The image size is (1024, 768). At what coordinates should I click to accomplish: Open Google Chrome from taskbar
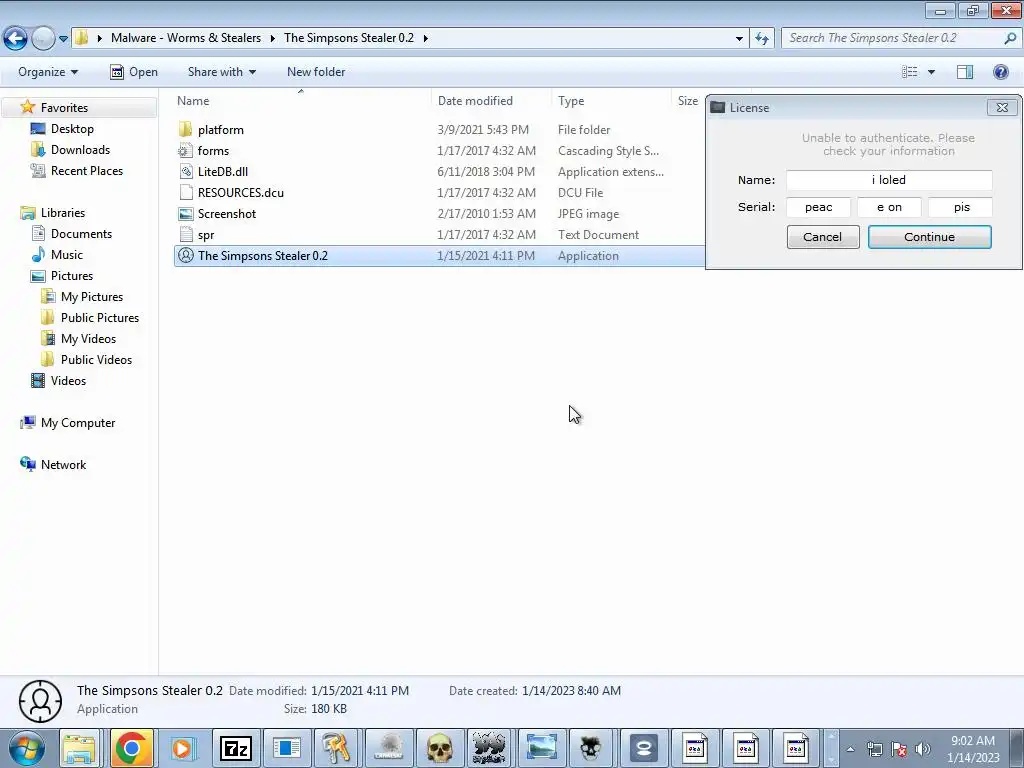132,748
